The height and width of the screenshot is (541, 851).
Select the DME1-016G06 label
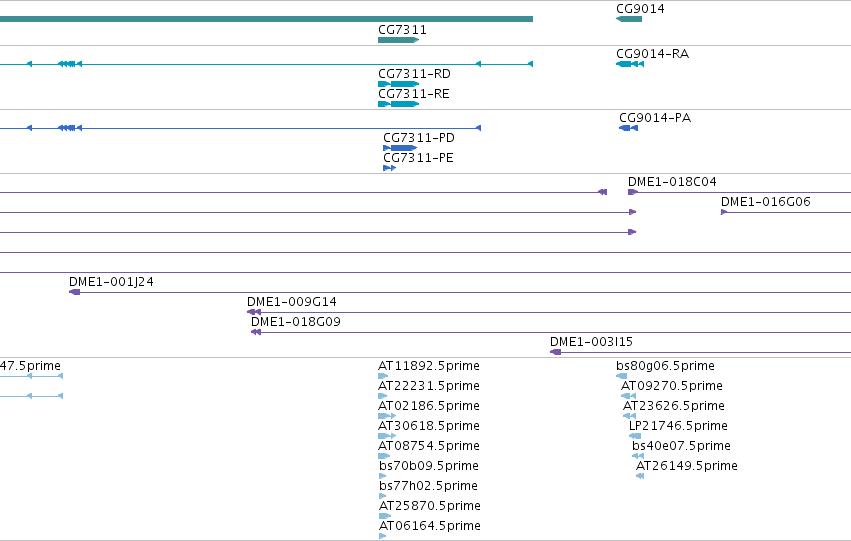(766, 202)
